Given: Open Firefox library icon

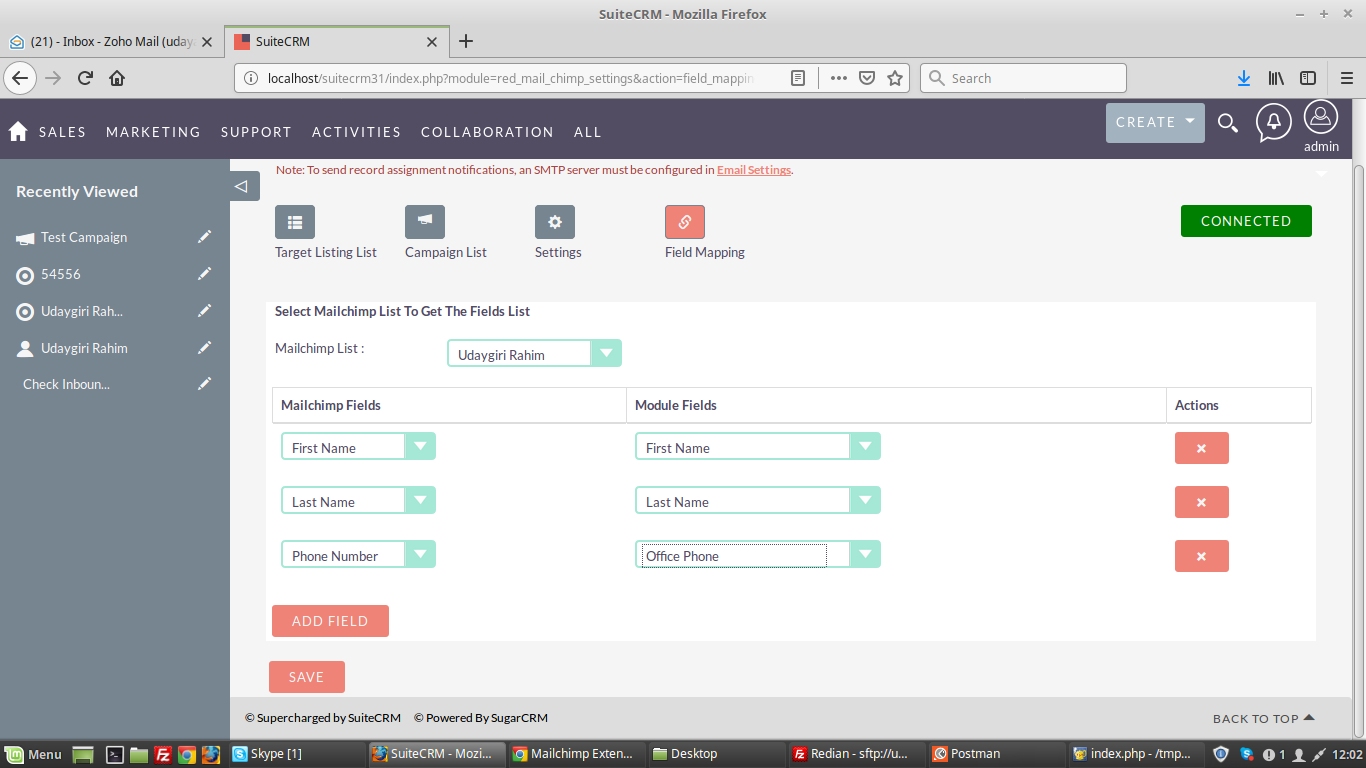Looking at the screenshot, I should coord(1276,78).
